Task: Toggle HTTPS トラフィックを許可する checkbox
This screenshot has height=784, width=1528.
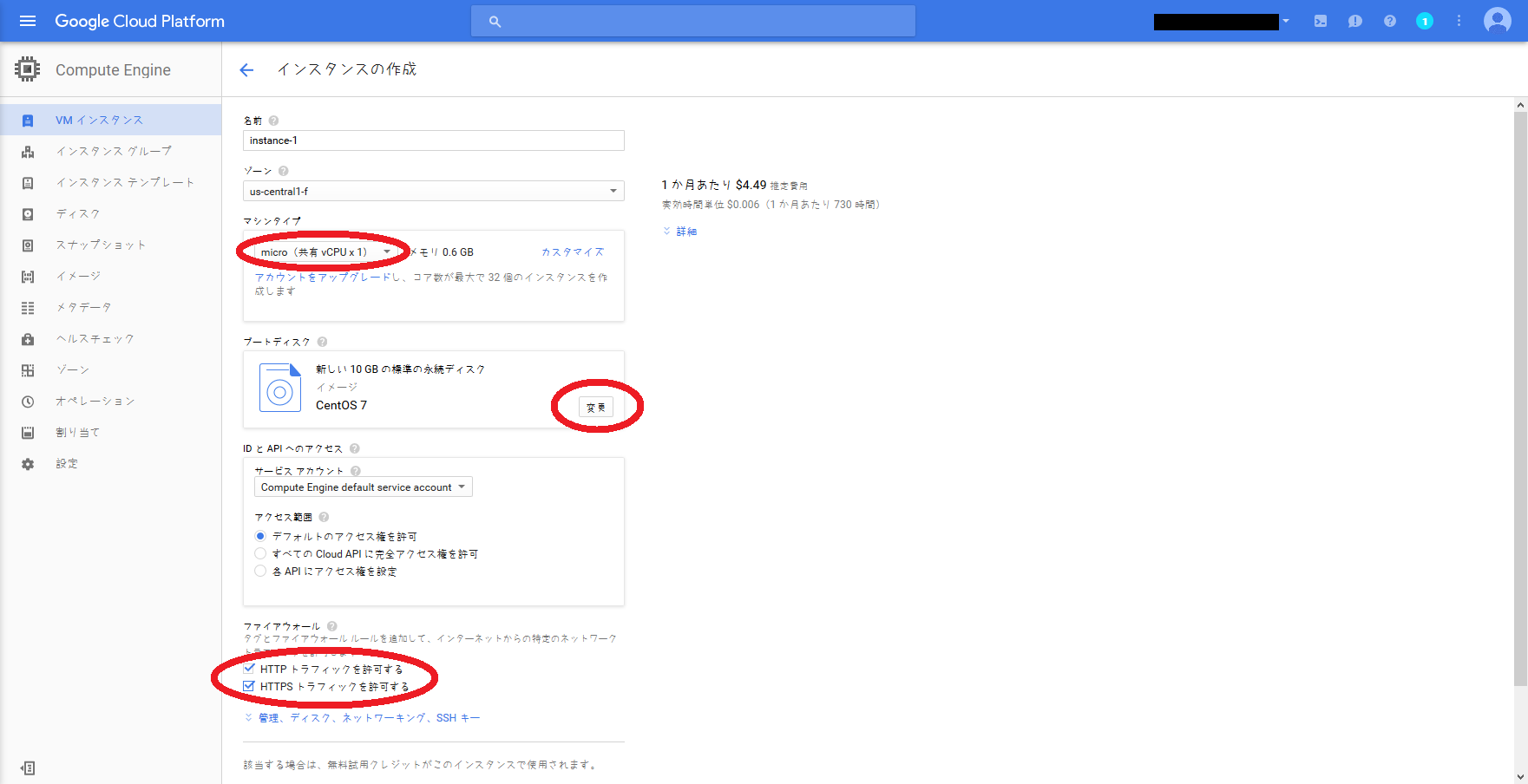Action: (x=249, y=686)
